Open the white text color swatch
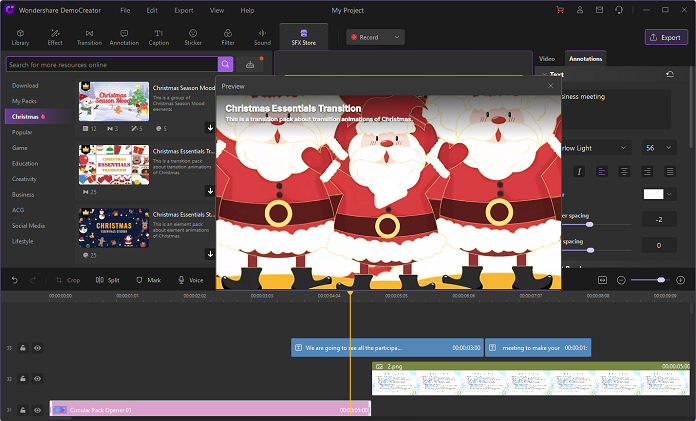Viewport: 696px width, 421px height. pyautogui.click(x=653, y=194)
